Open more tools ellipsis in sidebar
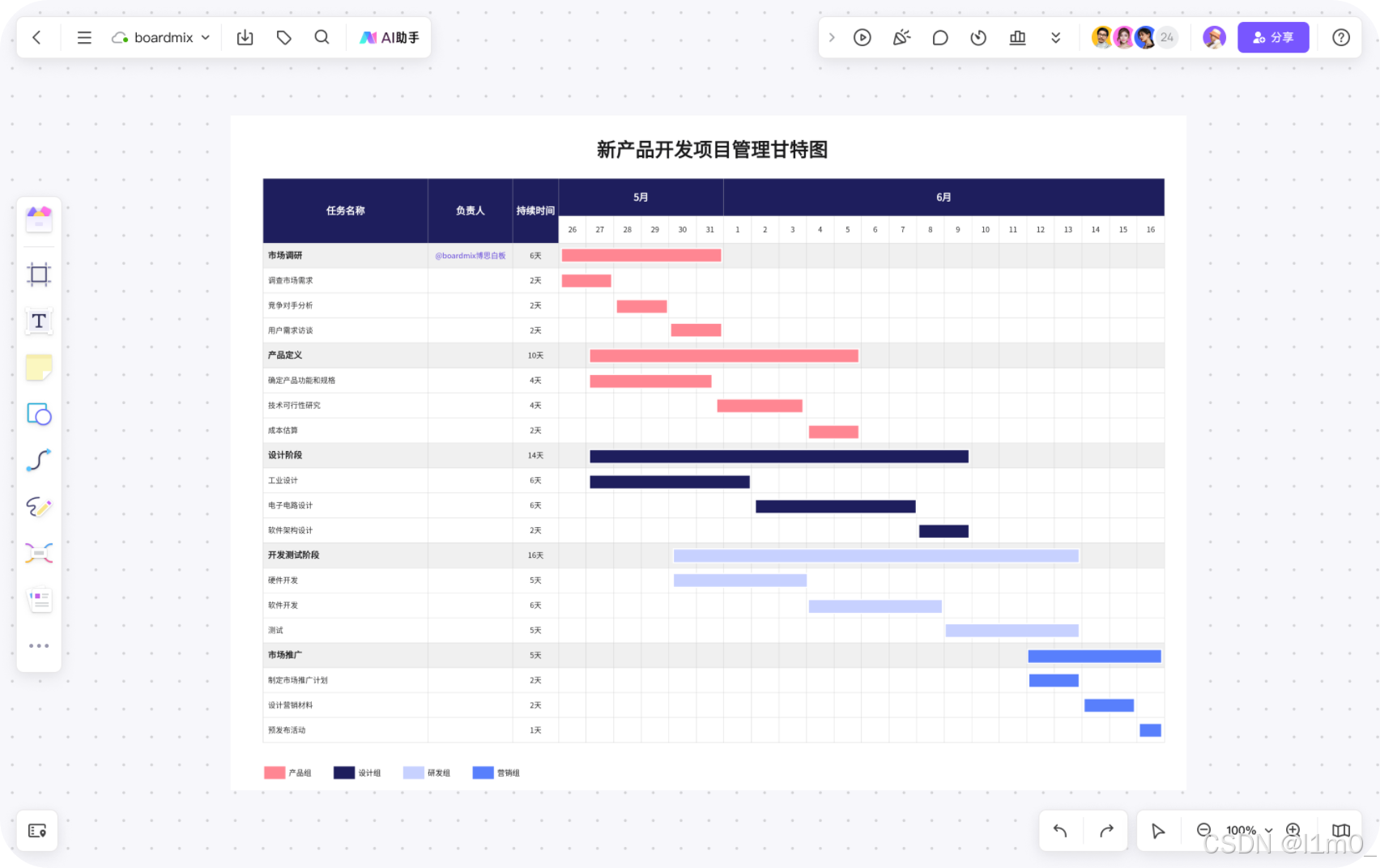The width and height of the screenshot is (1380, 868). 39,646
